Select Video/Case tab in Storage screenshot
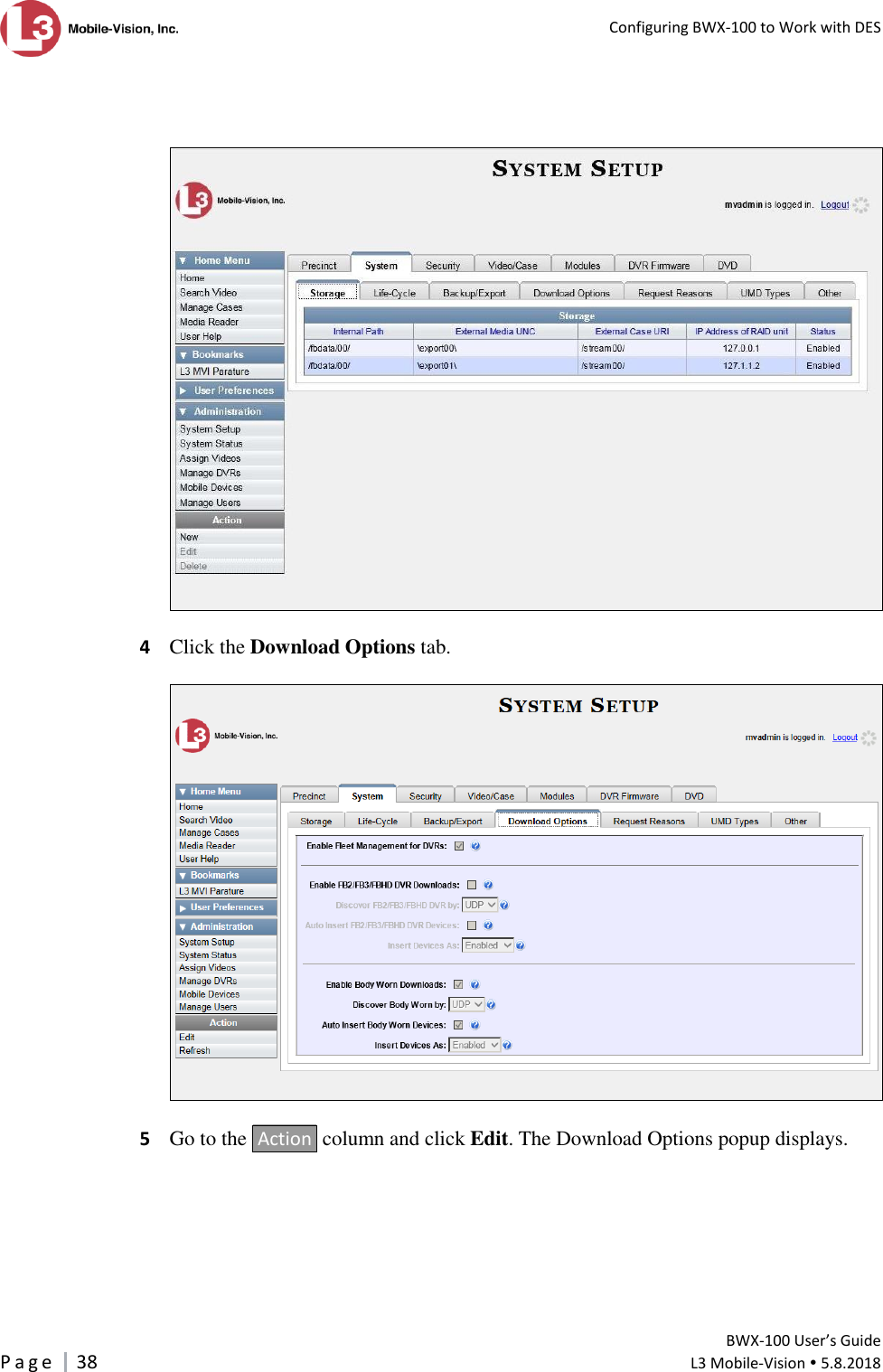Viewport: 883px width, 1372px height. click(512, 265)
